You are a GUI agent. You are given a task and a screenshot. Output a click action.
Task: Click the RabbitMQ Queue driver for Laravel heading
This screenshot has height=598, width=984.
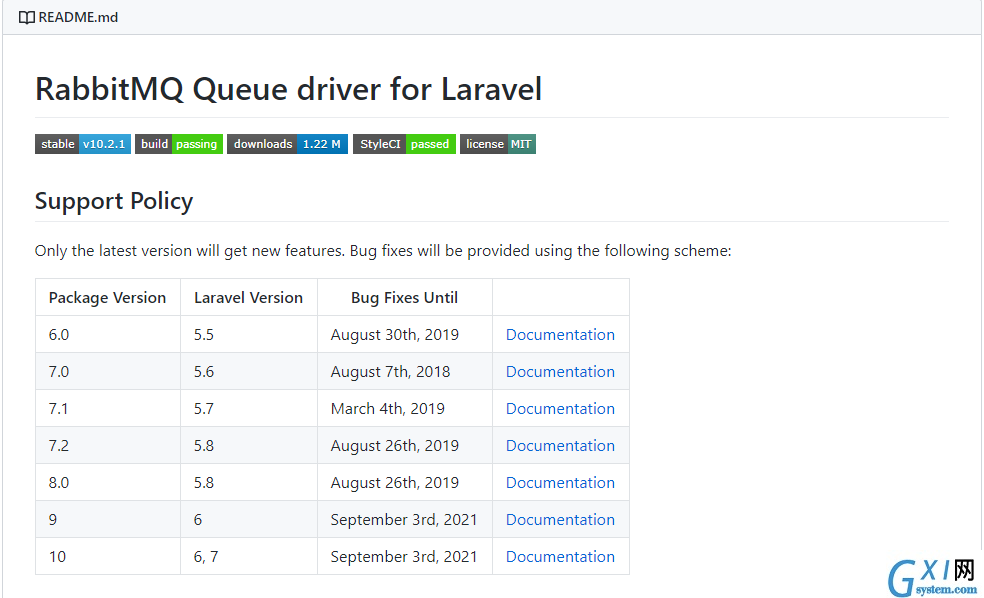pos(288,88)
